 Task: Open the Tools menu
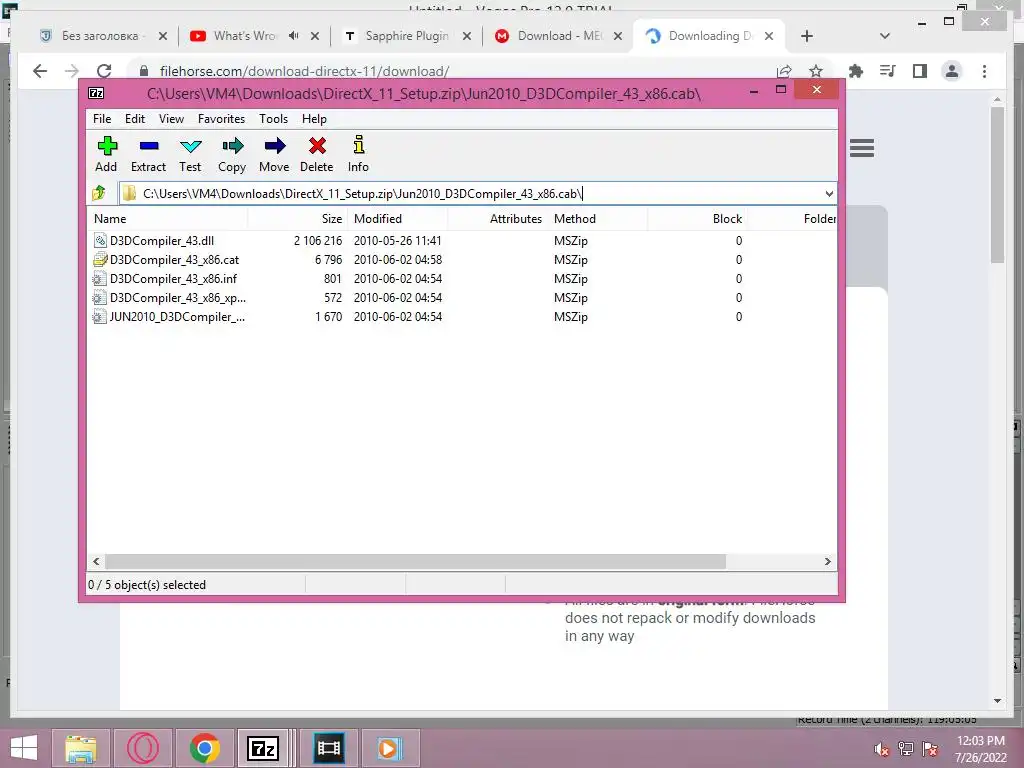274,119
